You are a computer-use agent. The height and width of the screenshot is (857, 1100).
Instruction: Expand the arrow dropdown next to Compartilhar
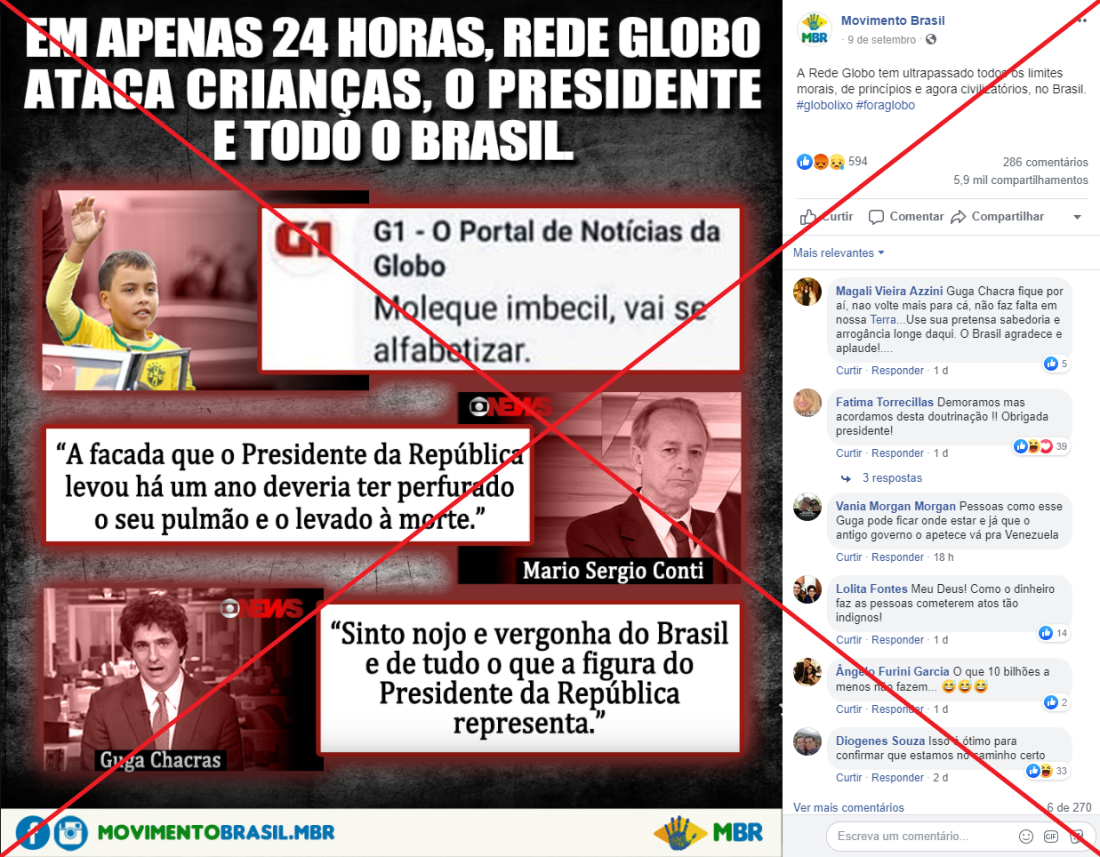click(x=1077, y=217)
